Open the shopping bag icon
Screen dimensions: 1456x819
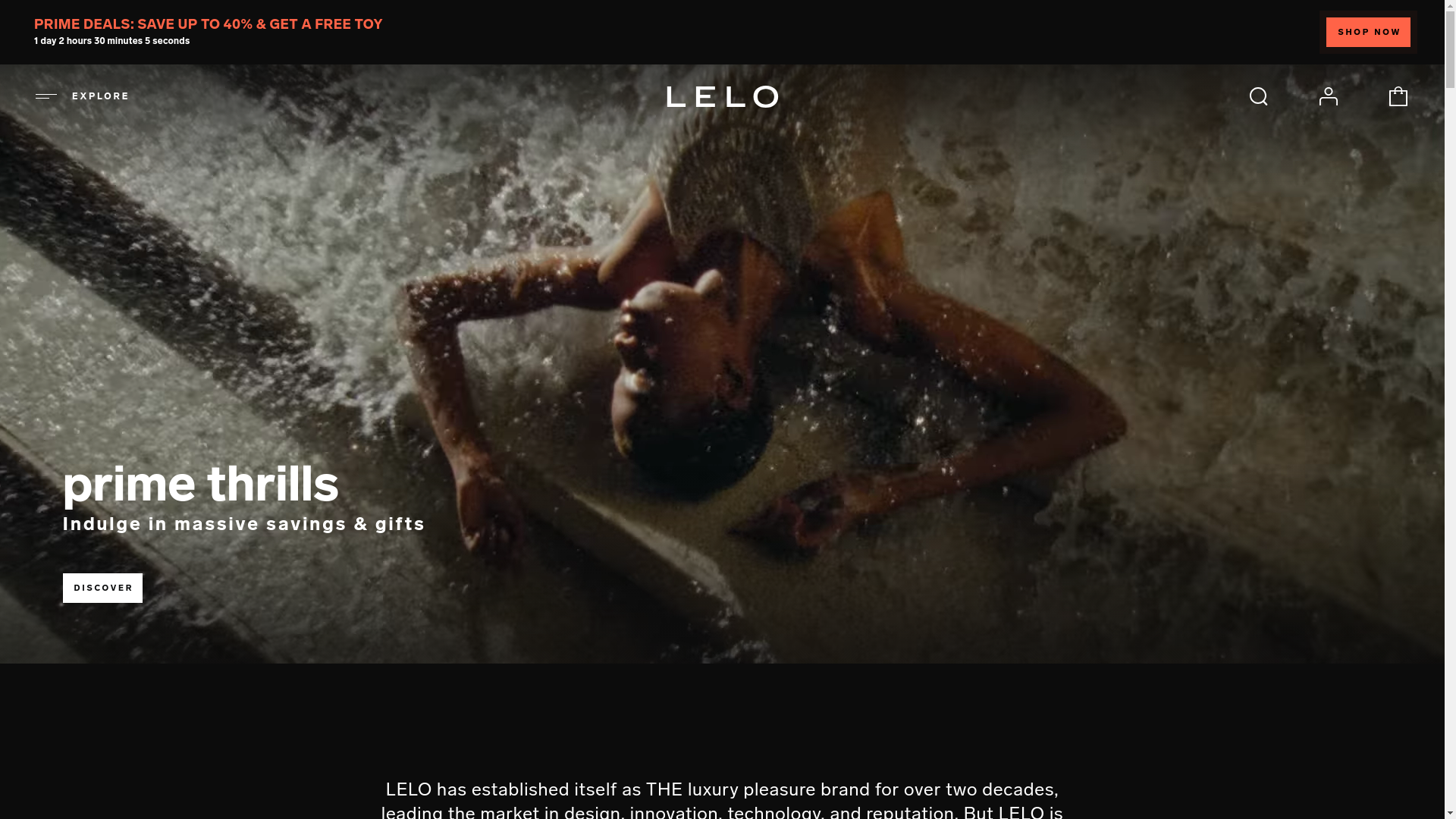pyautogui.click(x=1398, y=96)
